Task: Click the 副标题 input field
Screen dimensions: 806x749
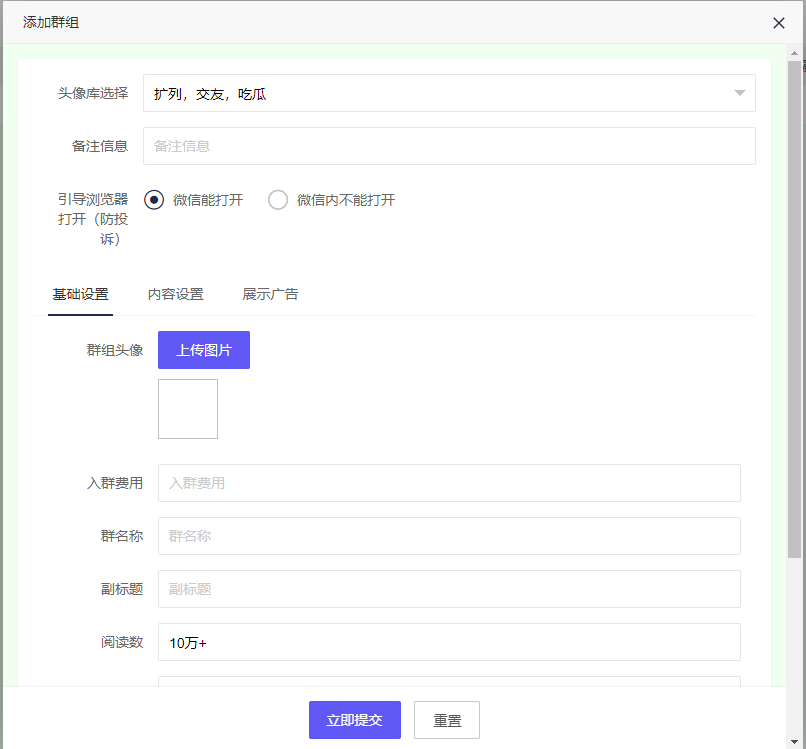Action: tap(448, 589)
